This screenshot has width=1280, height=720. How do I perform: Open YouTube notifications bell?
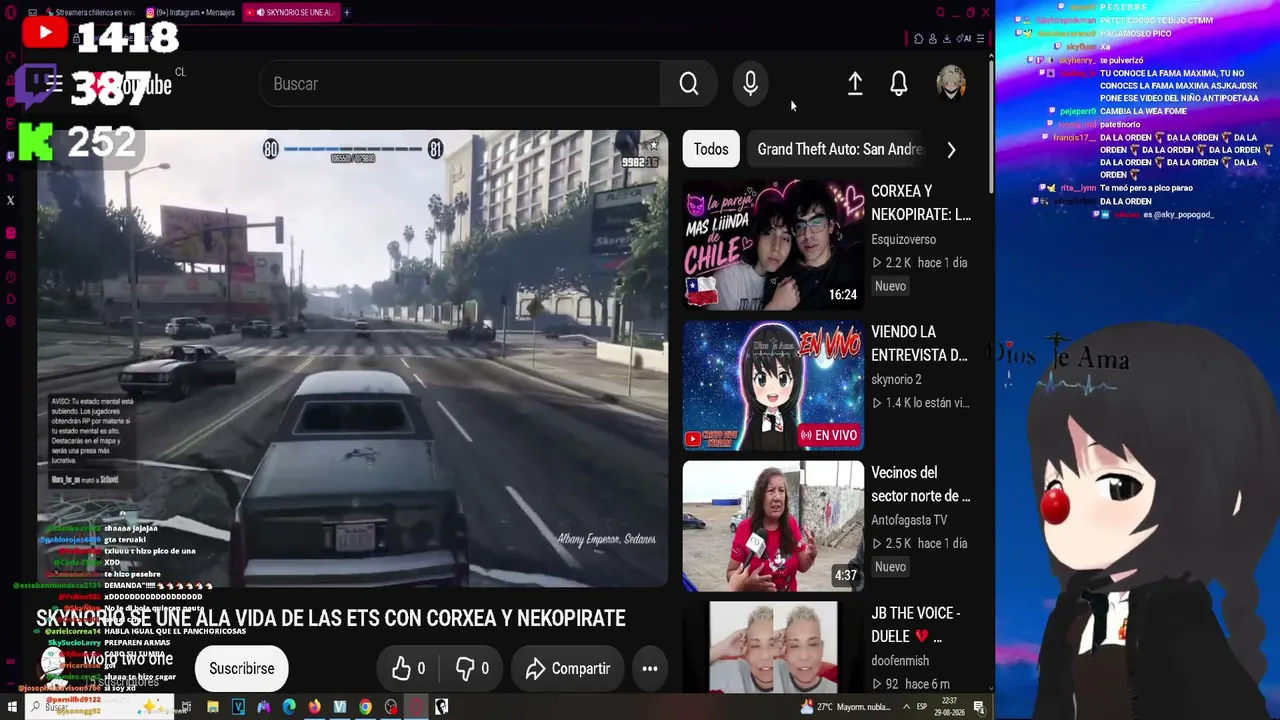click(899, 84)
